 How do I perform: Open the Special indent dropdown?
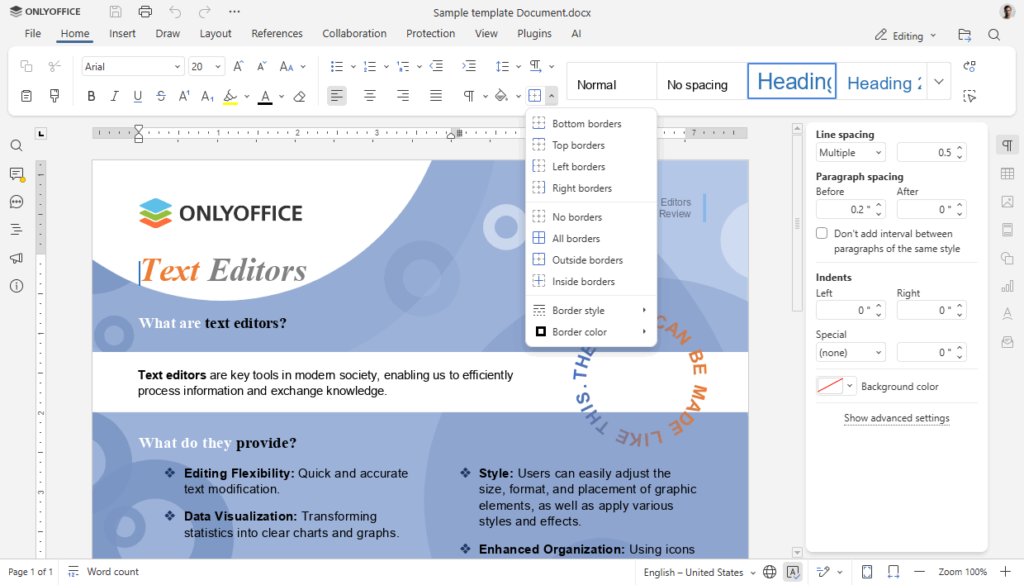(x=850, y=352)
